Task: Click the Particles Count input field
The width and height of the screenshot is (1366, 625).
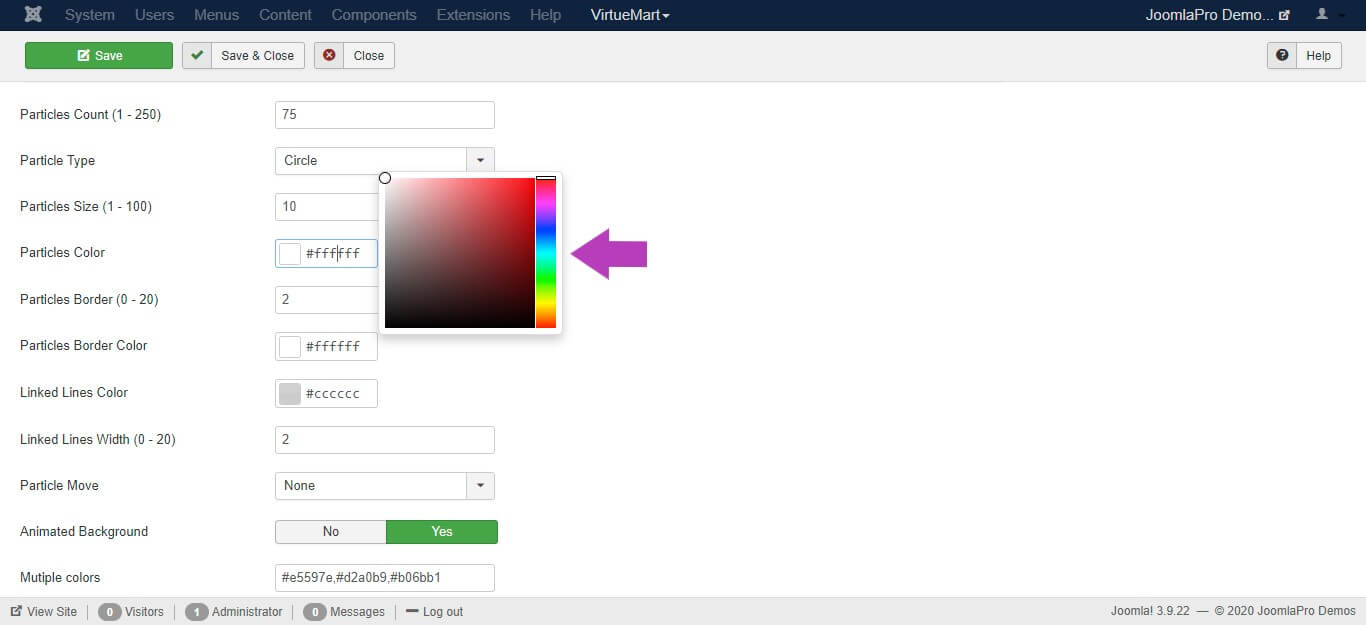Action: tap(385, 115)
